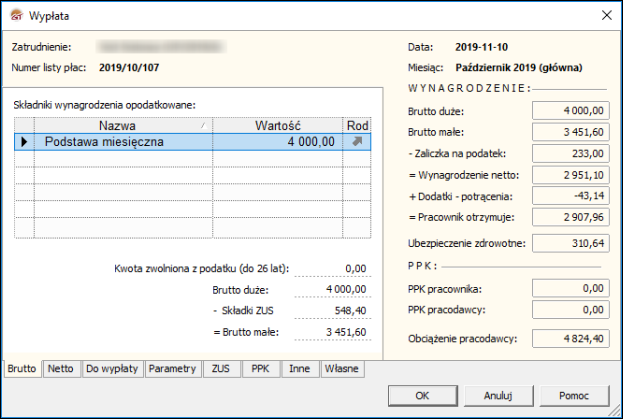This screenshot has width=623, height=419.
Task: Click the Brutto małe field showing 3 451,60
Action: click(571, 132)
